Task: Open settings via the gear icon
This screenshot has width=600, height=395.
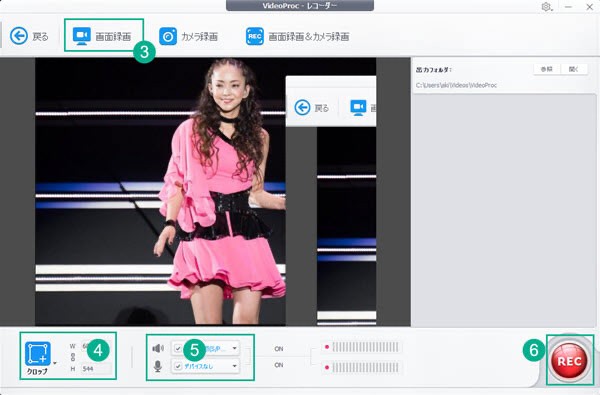Action: click(x=546, y=7)
